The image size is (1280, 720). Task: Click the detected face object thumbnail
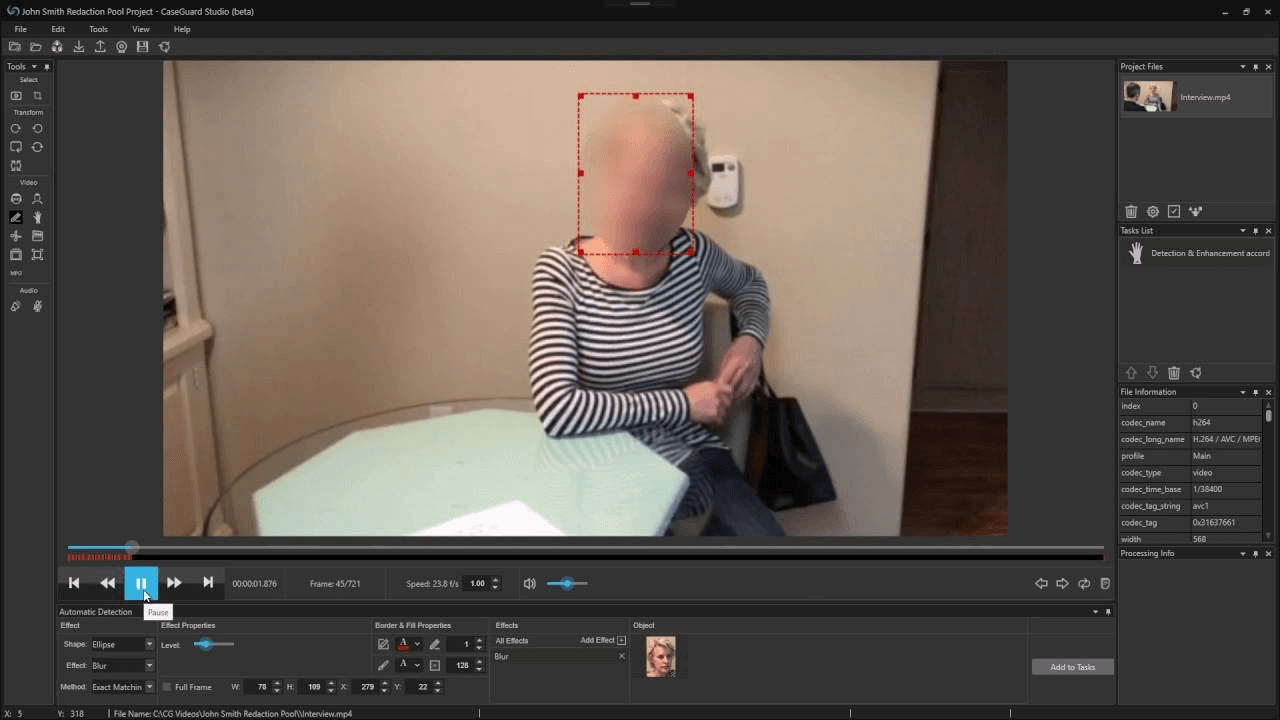tap(661, 657)
